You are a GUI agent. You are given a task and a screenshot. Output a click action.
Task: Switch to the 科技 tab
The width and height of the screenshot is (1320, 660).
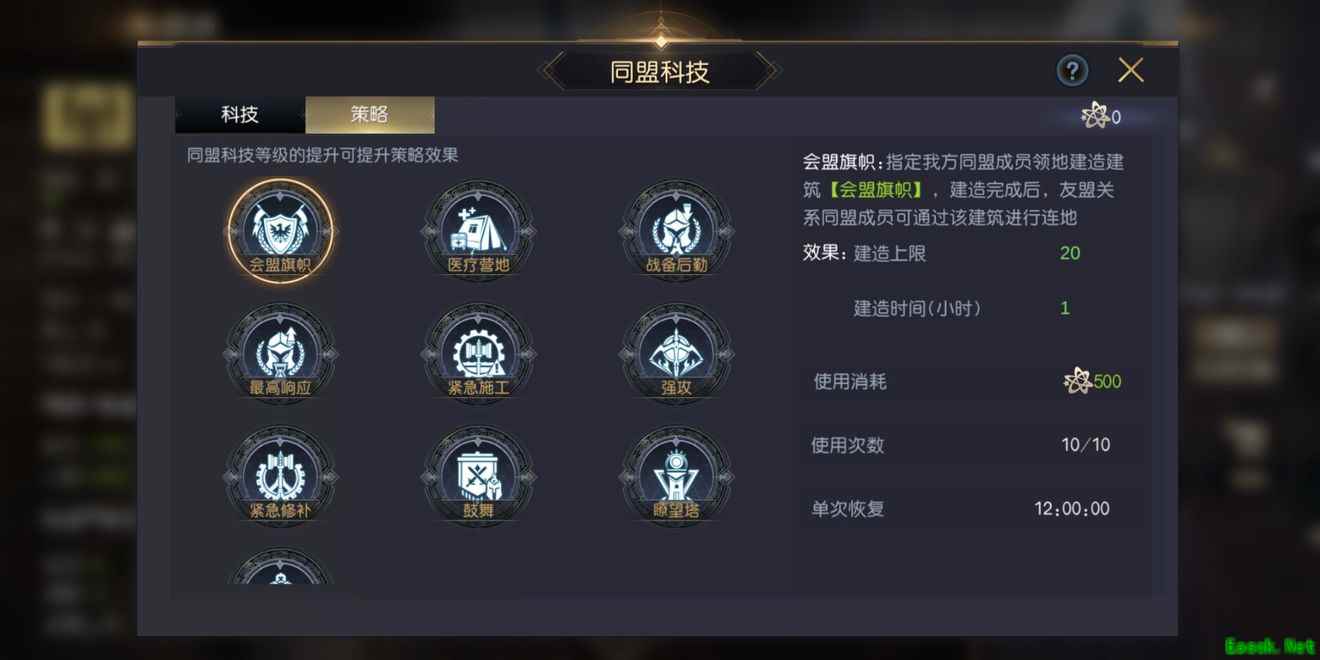tap(240, 115)
